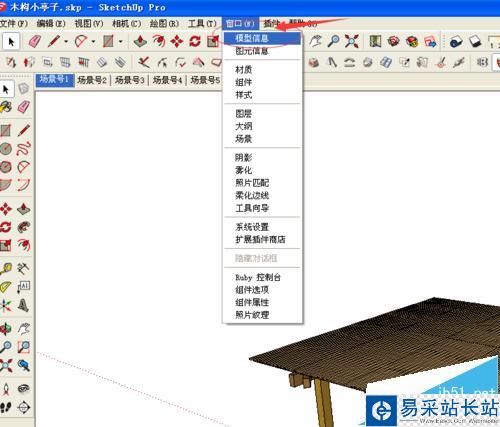
Task: Select the Freehand tool in left toolbar
Action: [x=24, y=149]
